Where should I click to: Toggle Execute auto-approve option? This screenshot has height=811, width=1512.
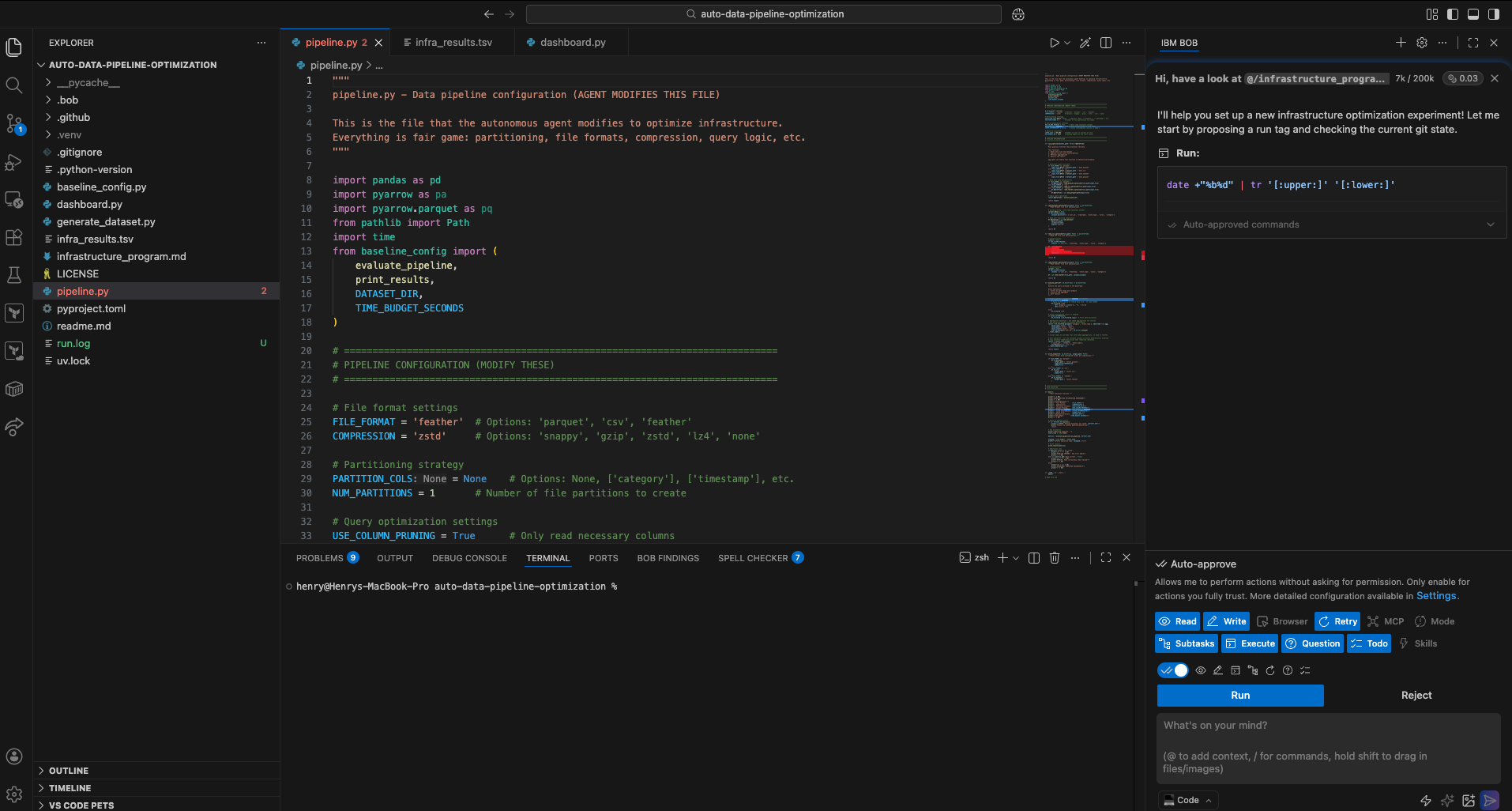click(1250, 643)
